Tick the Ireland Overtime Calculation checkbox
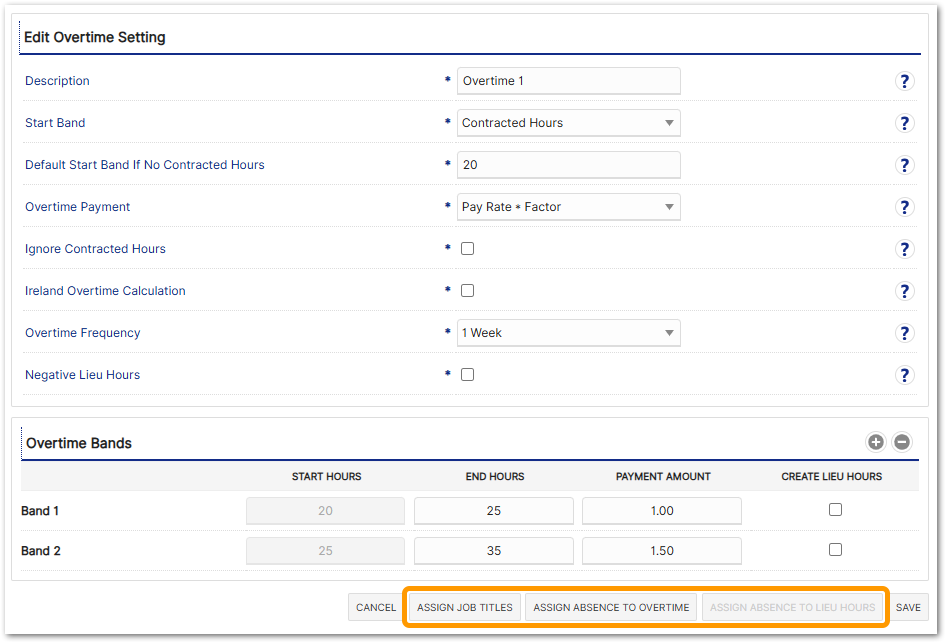 (467, 291)
